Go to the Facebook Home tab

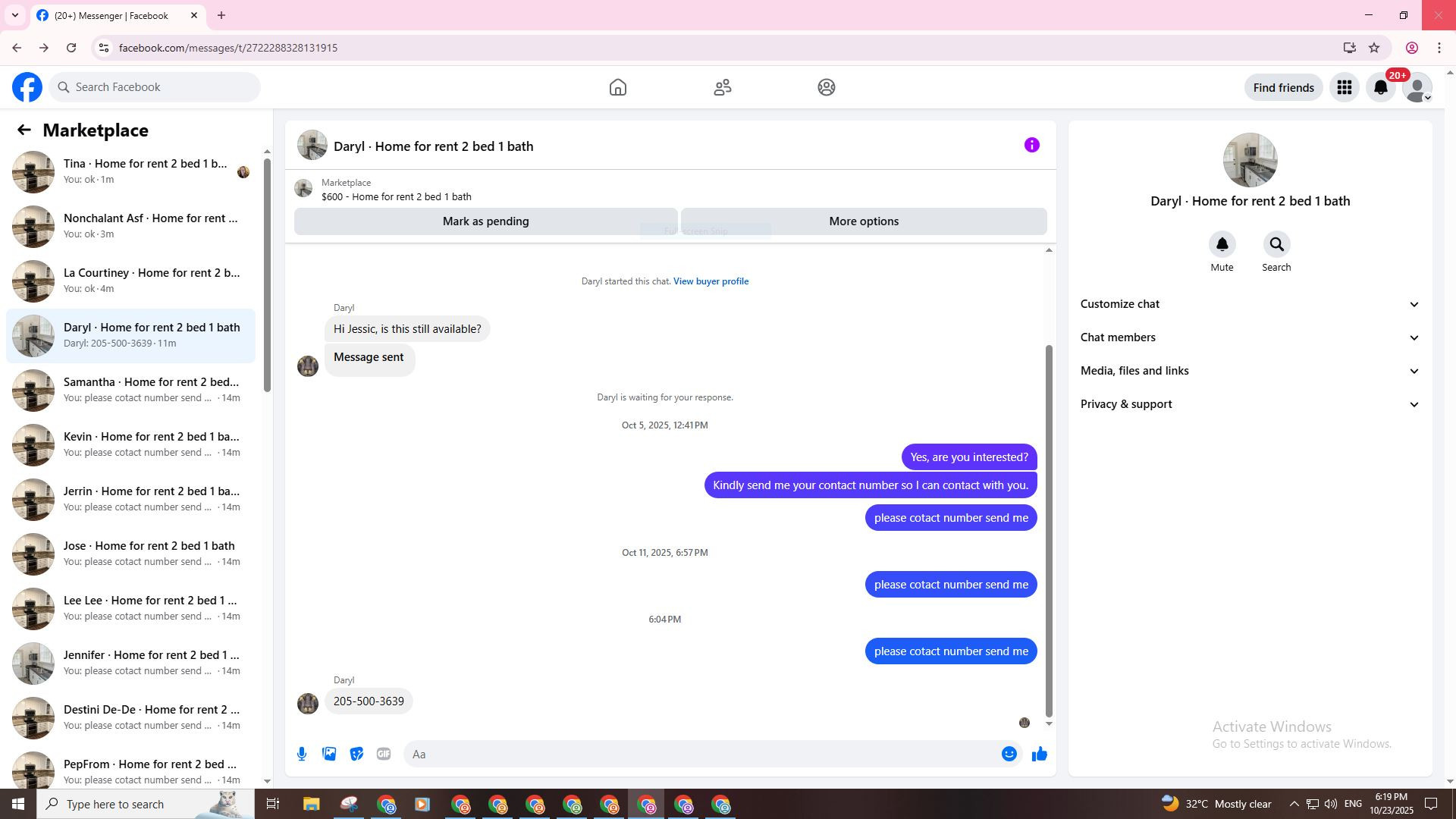coord(618,88)
